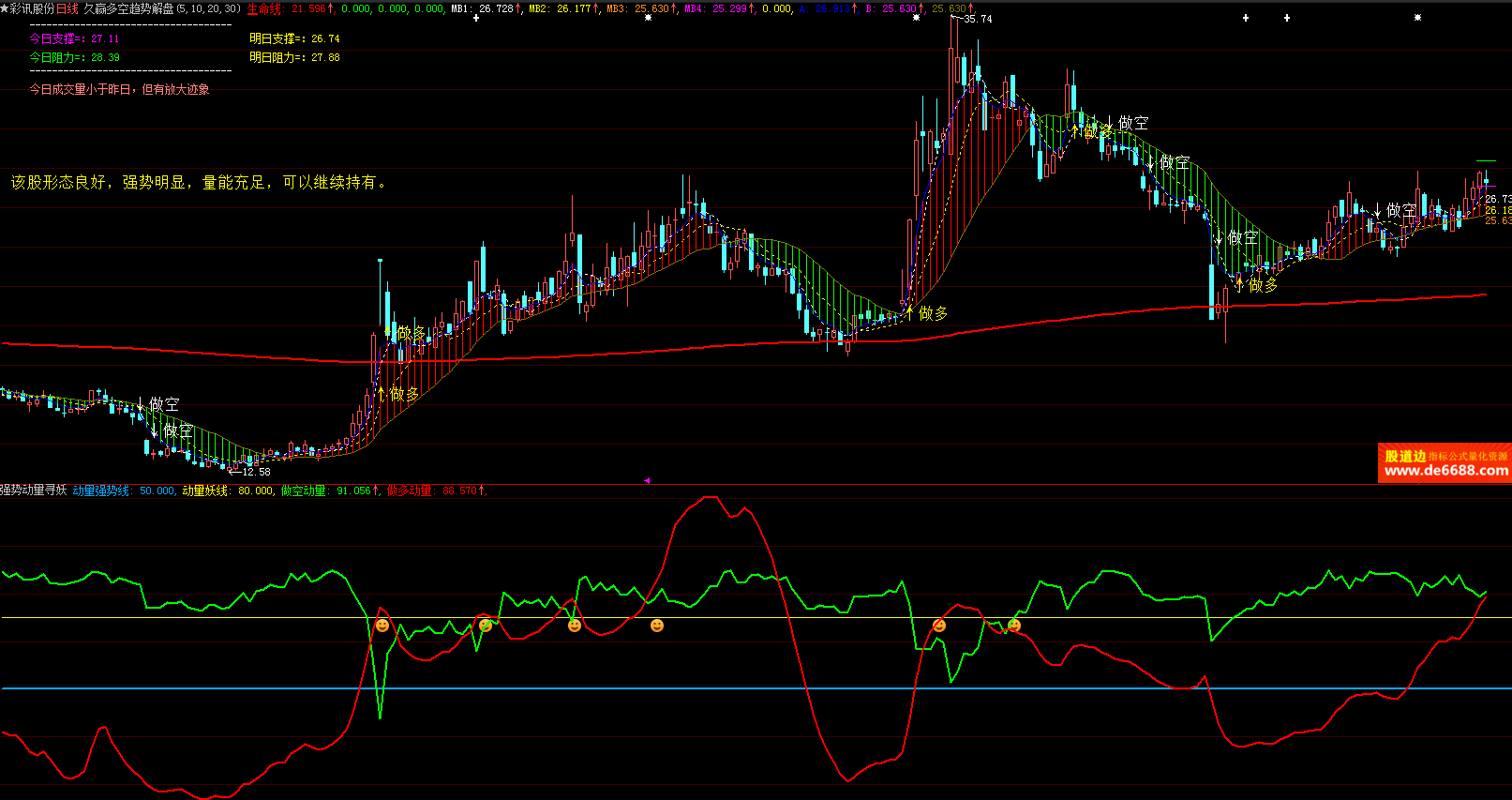Image resolution: width=1512 pixels, height=800 pixels.
Task: Click the leftmost smiley face marker
Action: click(382, 626)
